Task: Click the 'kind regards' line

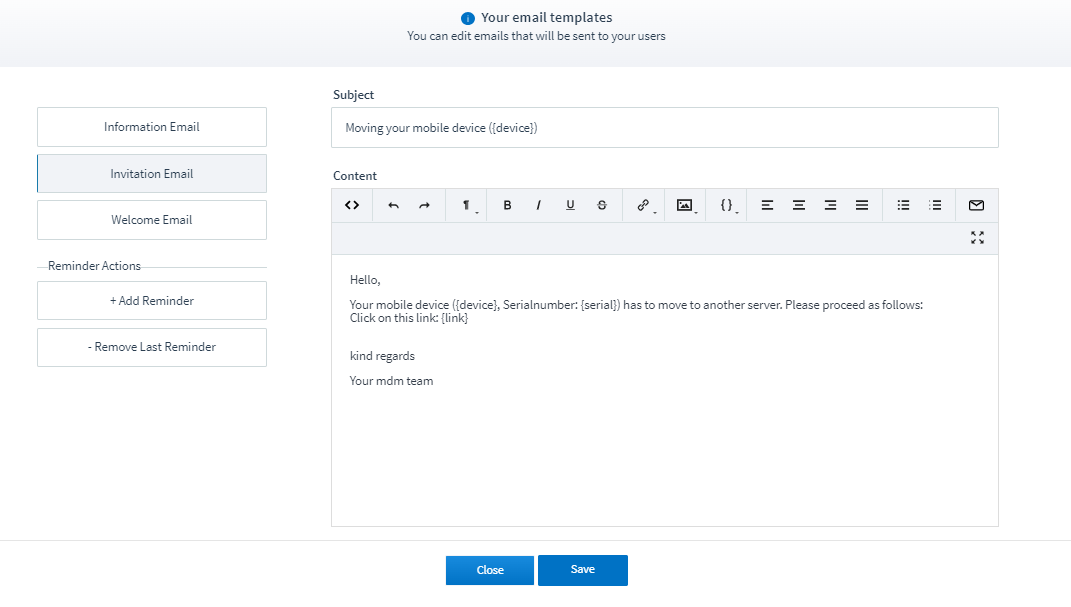Action: [x=382, y=356]
